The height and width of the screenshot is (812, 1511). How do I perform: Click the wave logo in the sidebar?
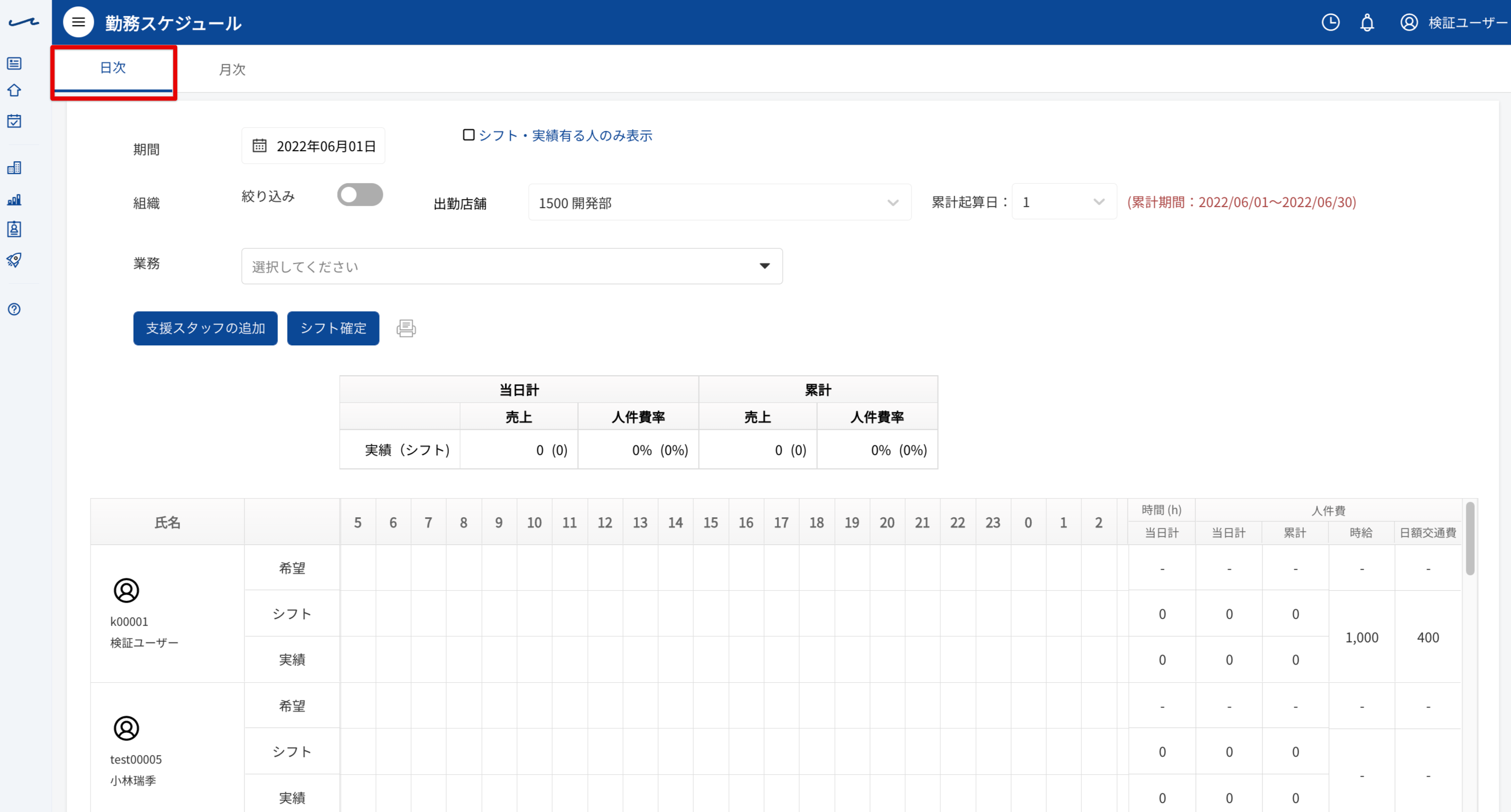click(x=23, y=22)
